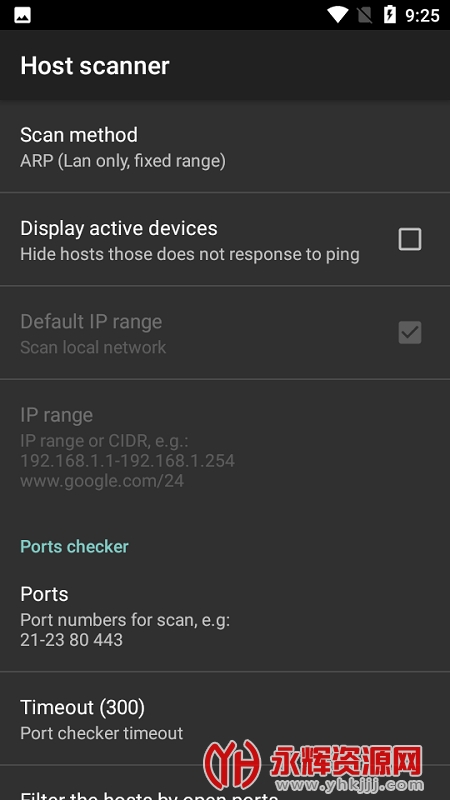Select the Default IP range row
Screen dimensions: 450x800
[225, 333]
